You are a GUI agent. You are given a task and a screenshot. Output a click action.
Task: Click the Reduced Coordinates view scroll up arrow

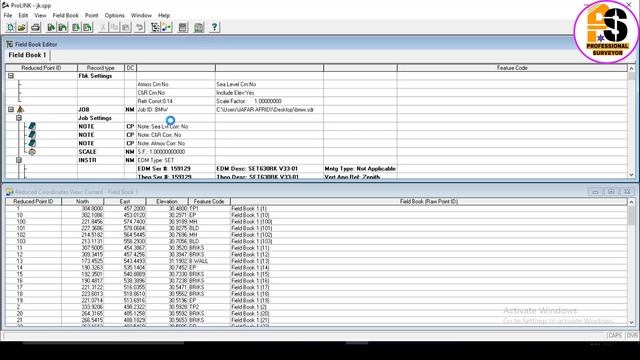tap(631, 202)
